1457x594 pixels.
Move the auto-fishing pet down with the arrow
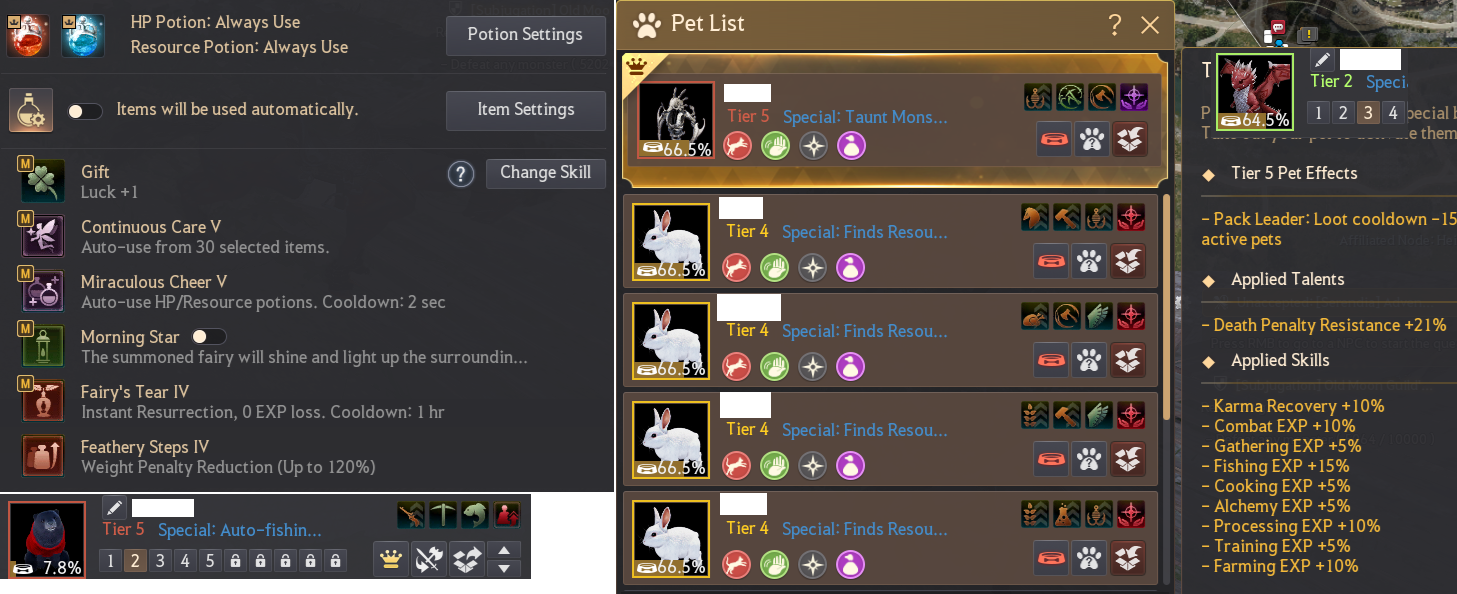(503, 568)
